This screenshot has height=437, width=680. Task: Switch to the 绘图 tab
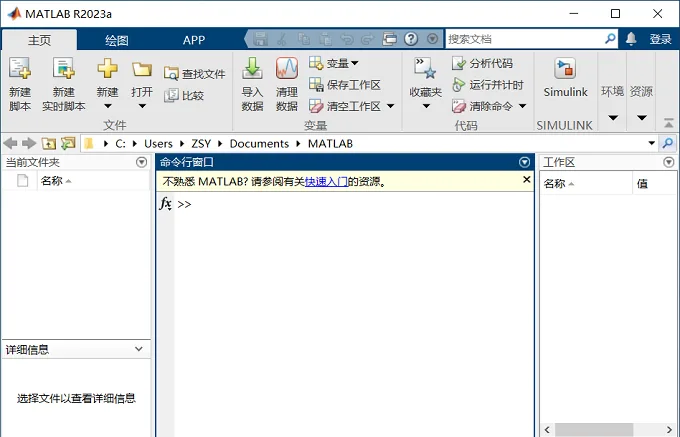point(117,40)
